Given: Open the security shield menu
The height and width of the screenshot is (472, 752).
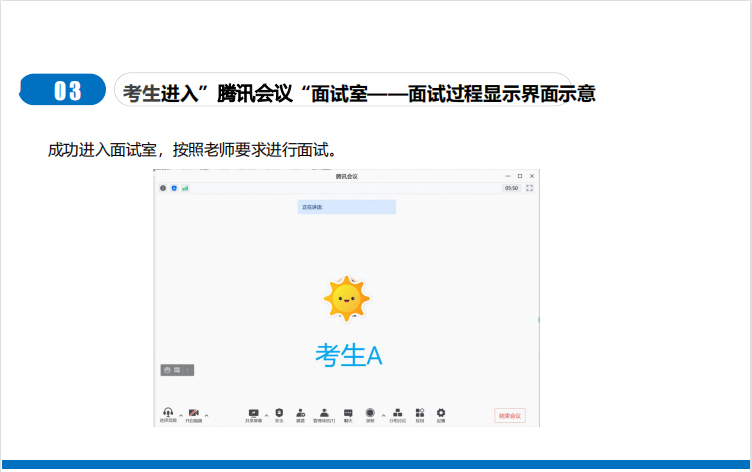Looking at the screenshot, I should point(279,413).
